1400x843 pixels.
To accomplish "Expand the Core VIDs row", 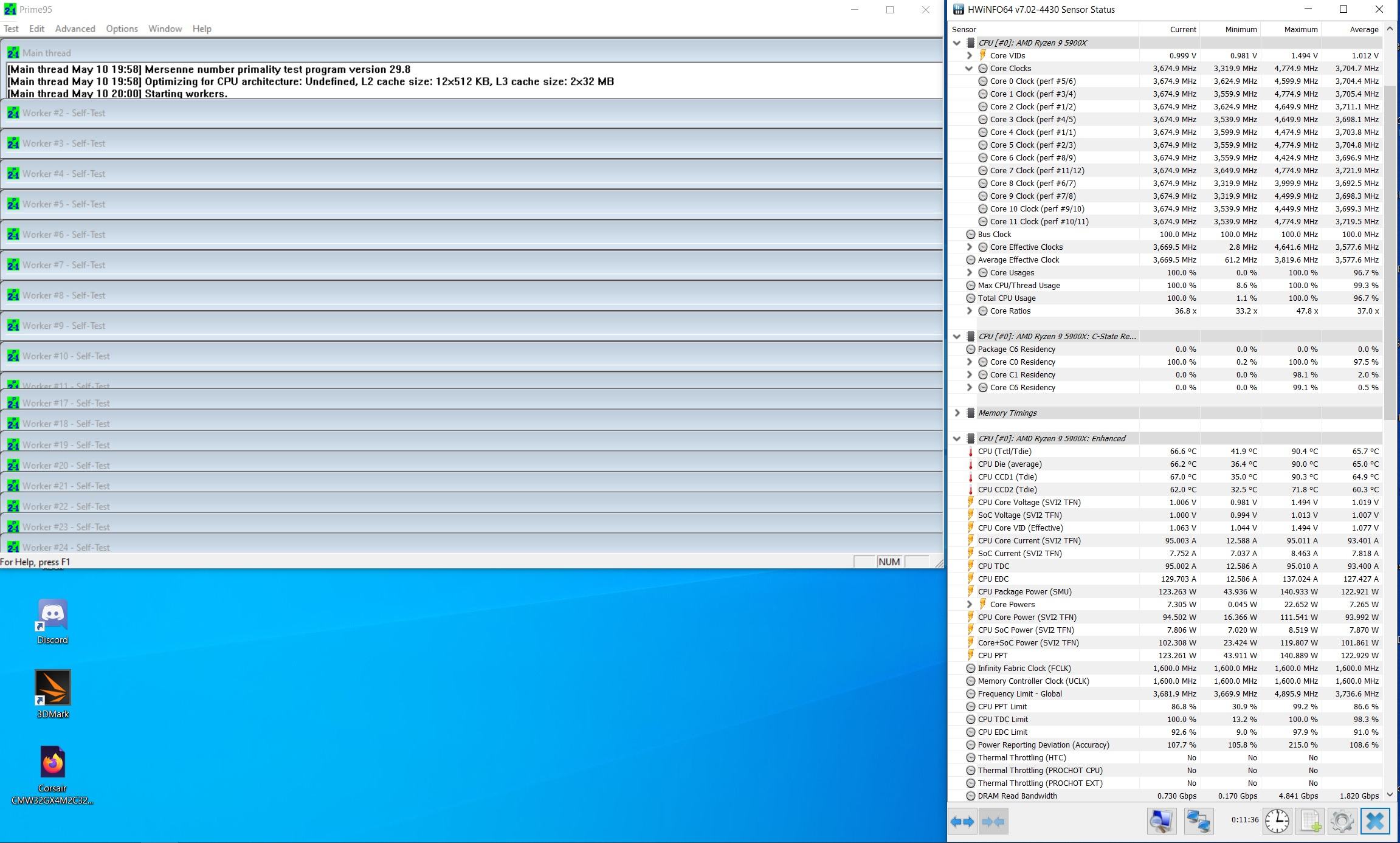I will pyautogui.click(x=970, y=56).
